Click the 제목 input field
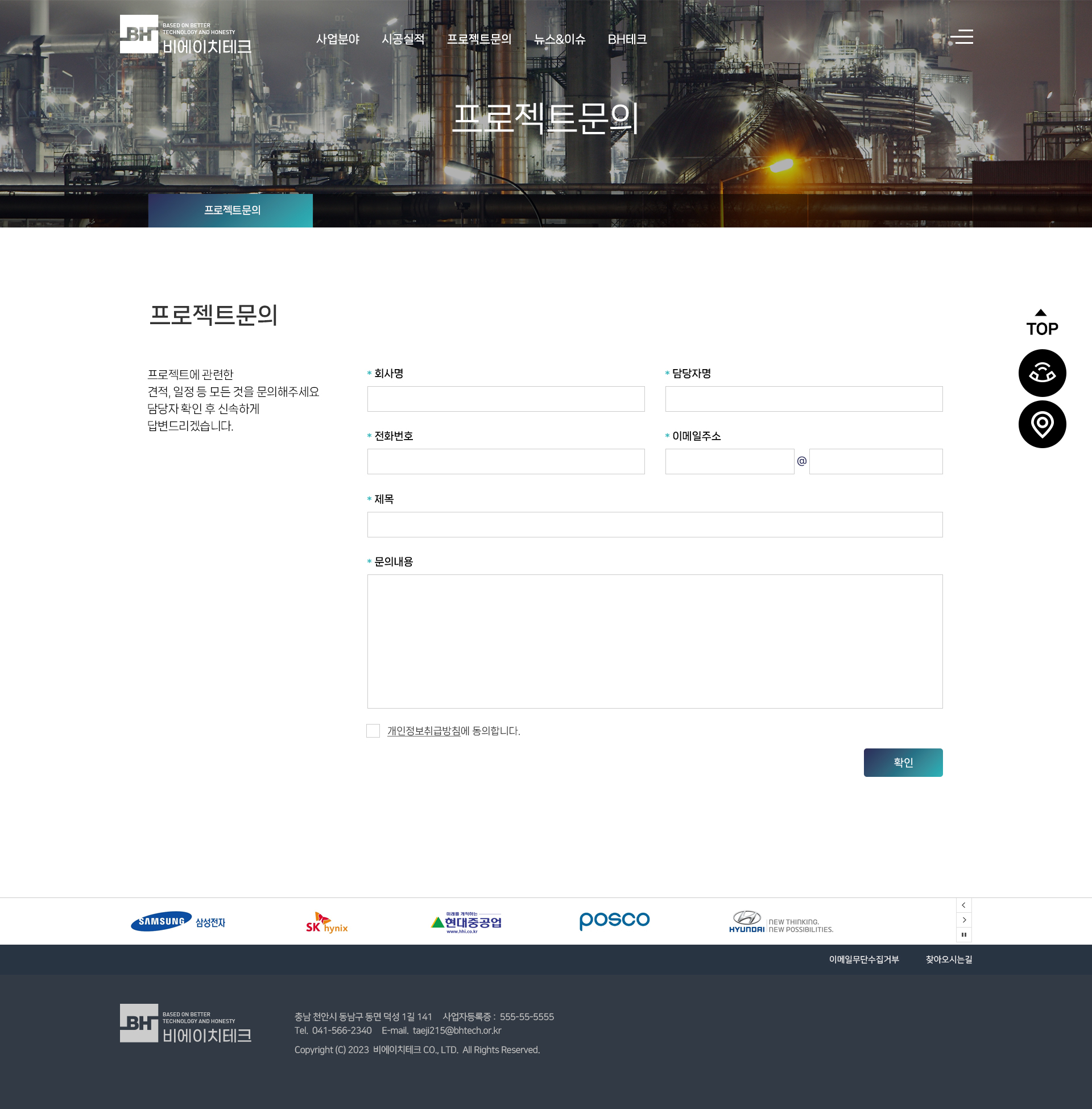The image size is (1092, 1109). click(x=655, y=525)
